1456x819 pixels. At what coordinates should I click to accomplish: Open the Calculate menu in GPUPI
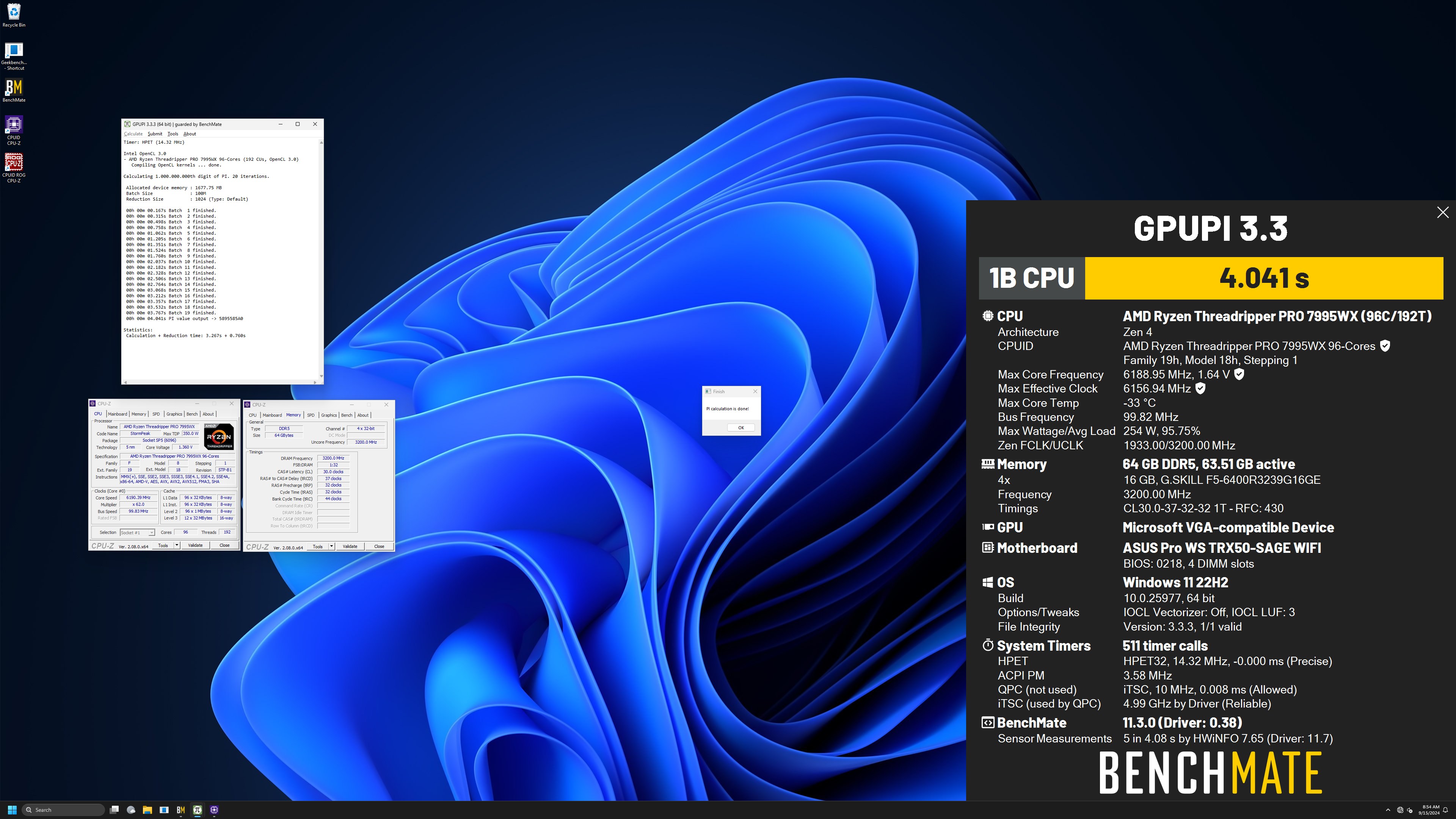(133, 134)
